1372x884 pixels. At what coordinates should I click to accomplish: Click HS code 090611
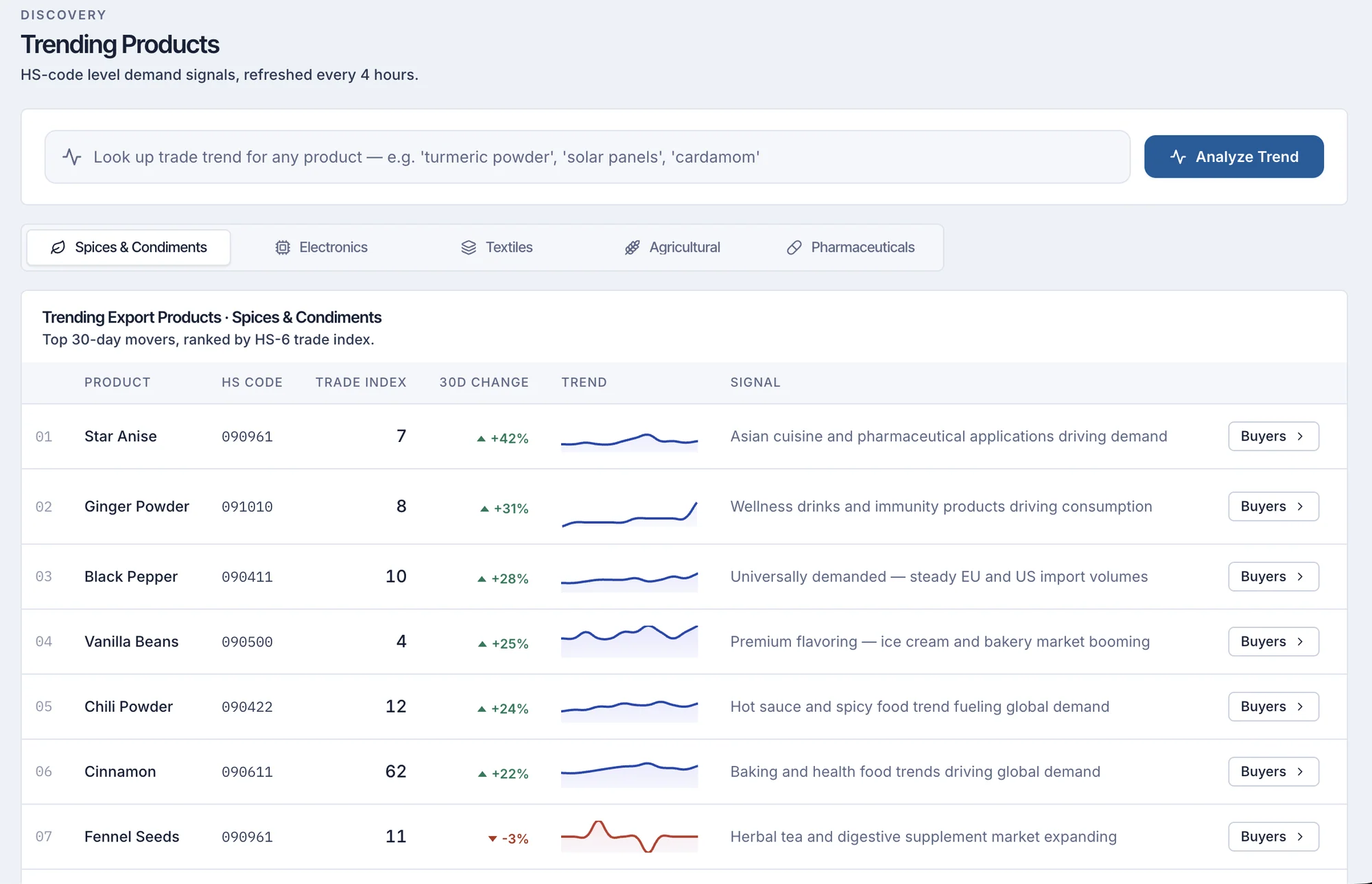coord(247,772)
